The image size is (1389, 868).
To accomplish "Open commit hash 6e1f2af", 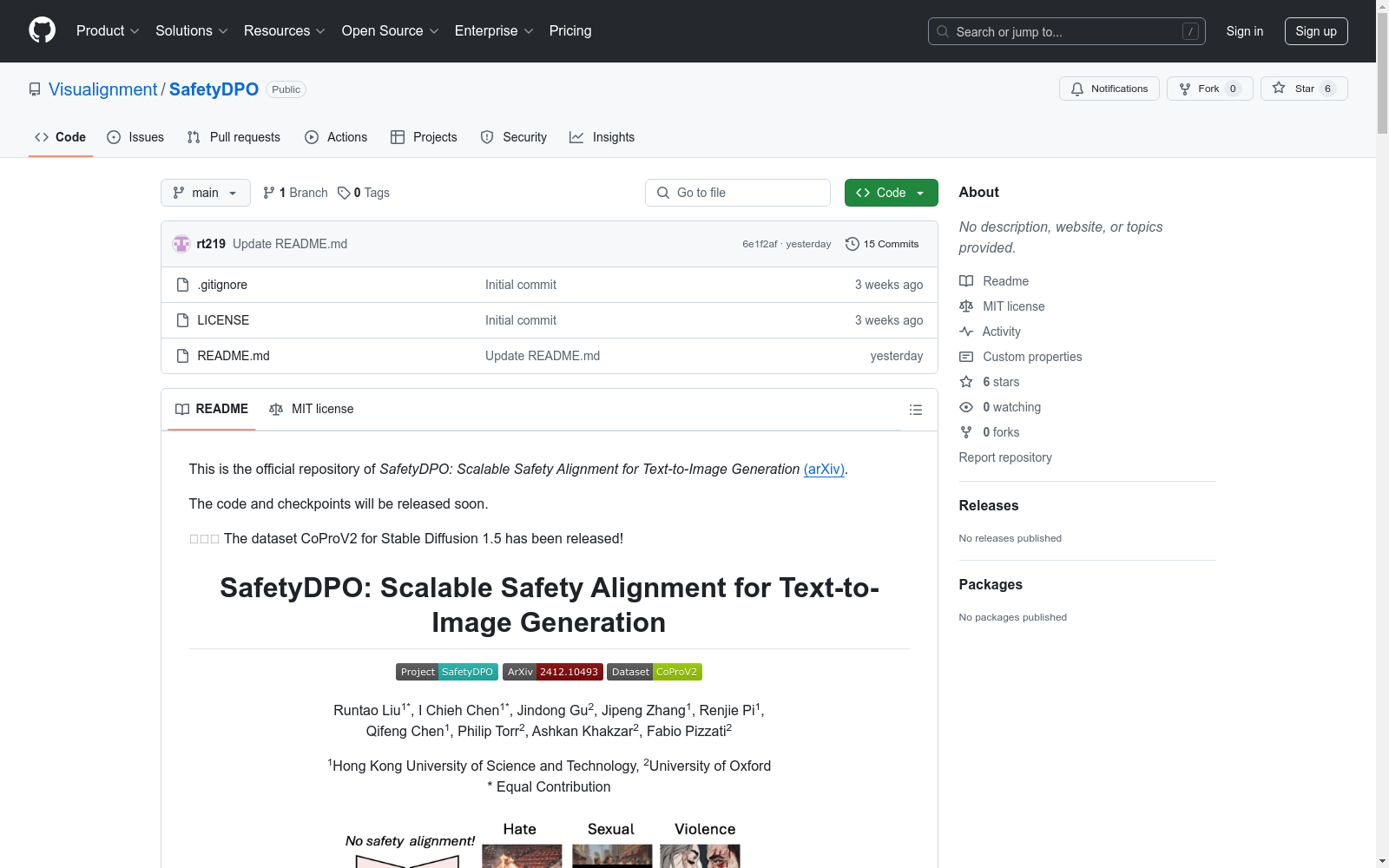I will pos(760,244).
